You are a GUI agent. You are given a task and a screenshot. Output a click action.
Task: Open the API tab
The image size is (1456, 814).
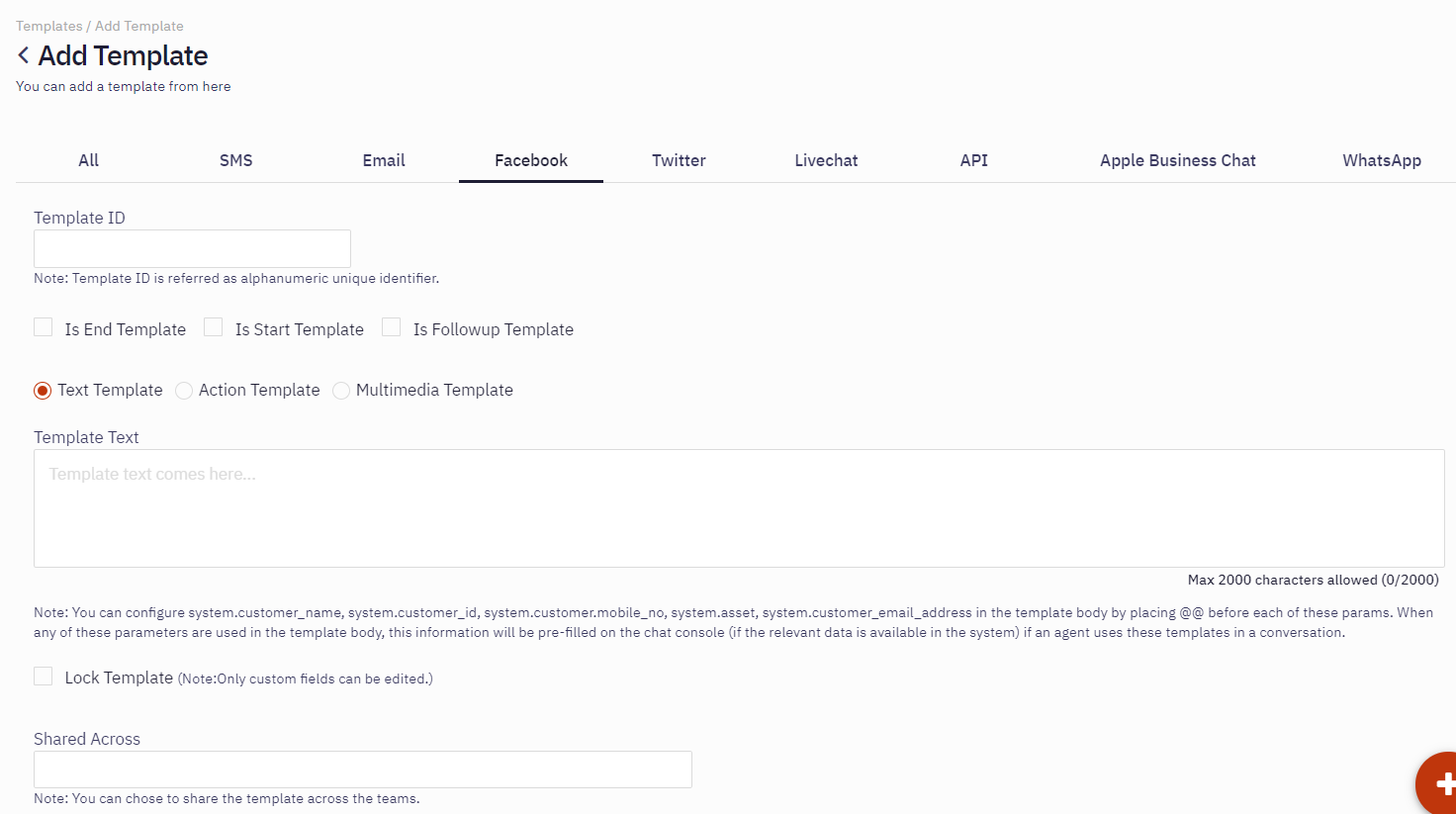click(x=974, y=160)
